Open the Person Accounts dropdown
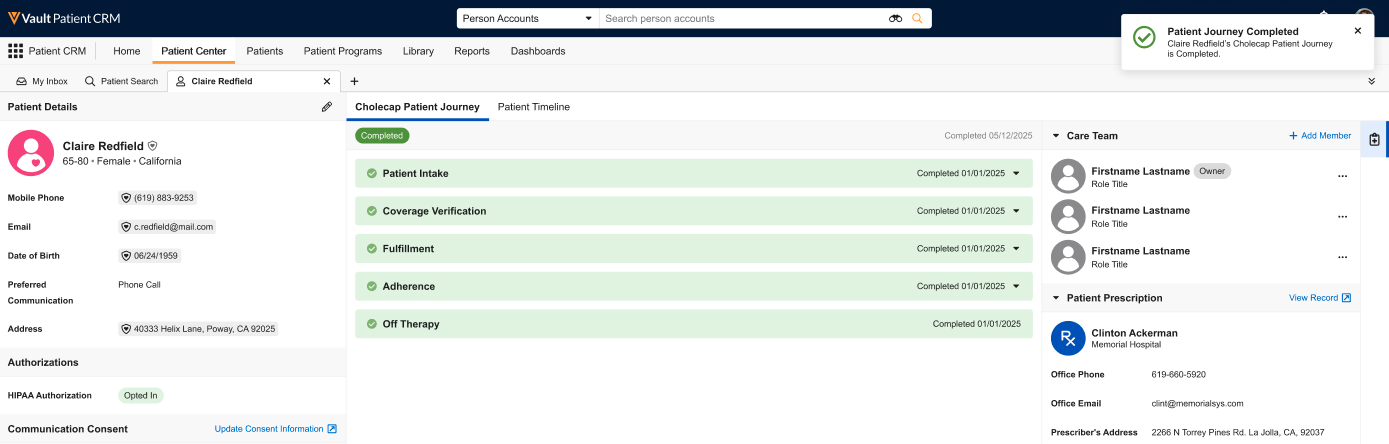 527,19
